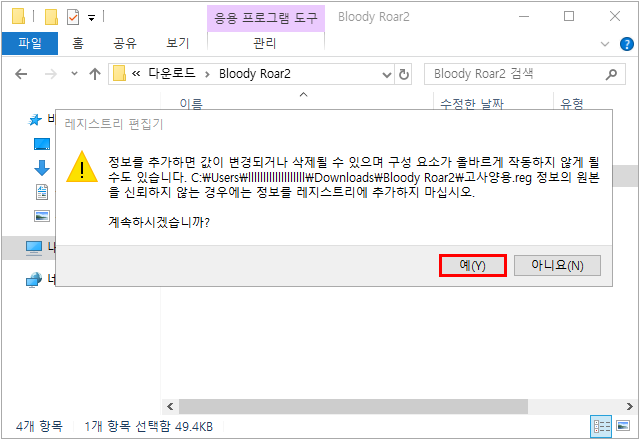Switch to details view icon
This screenshot has width=640, height=440.
(x=601, y=426)
